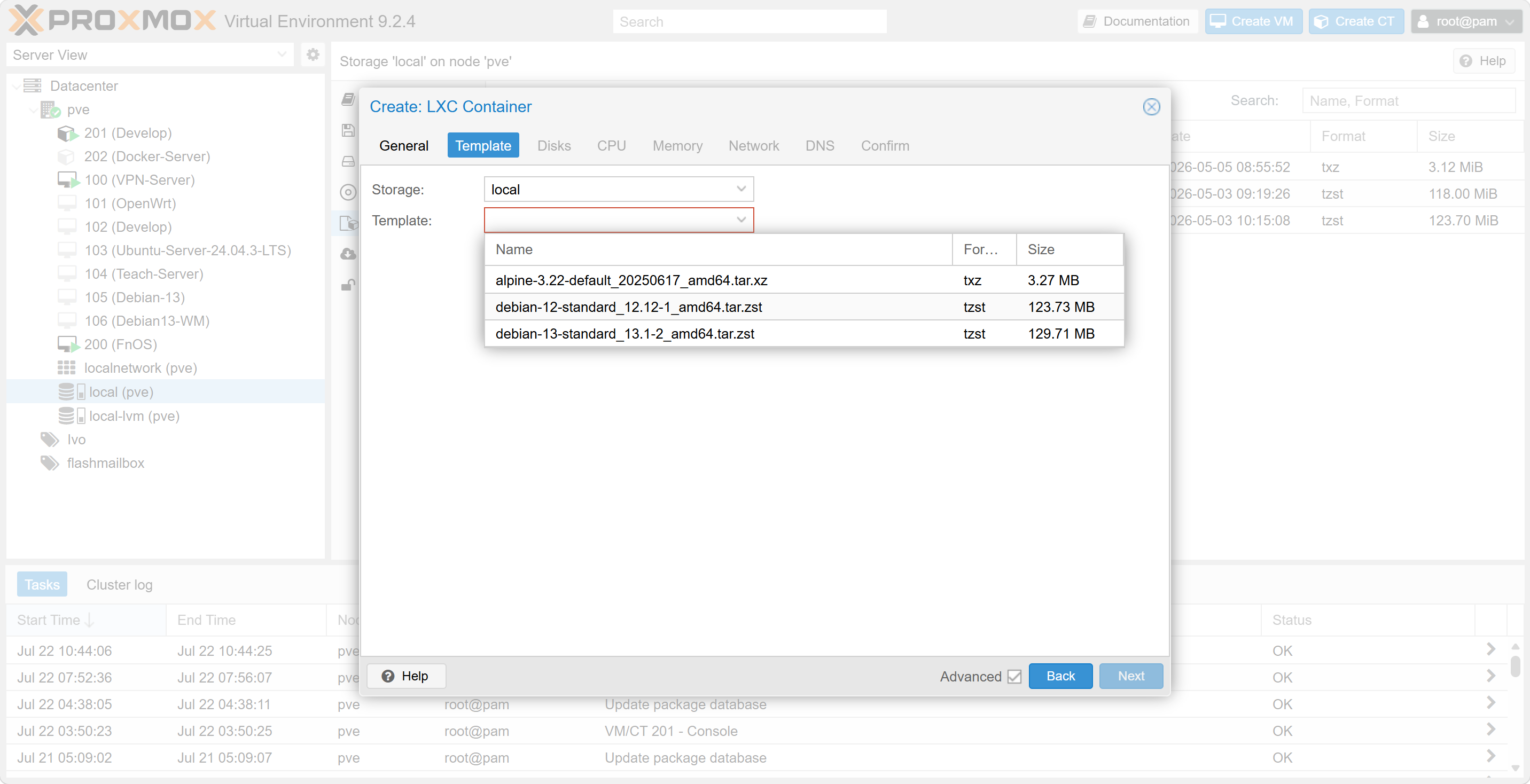
Task: Open the Backups floppy icon
Action: point(348,130)
